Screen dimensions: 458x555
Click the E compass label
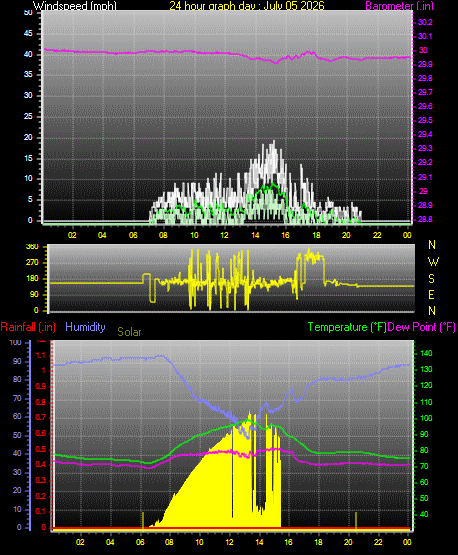pos(431,295)
